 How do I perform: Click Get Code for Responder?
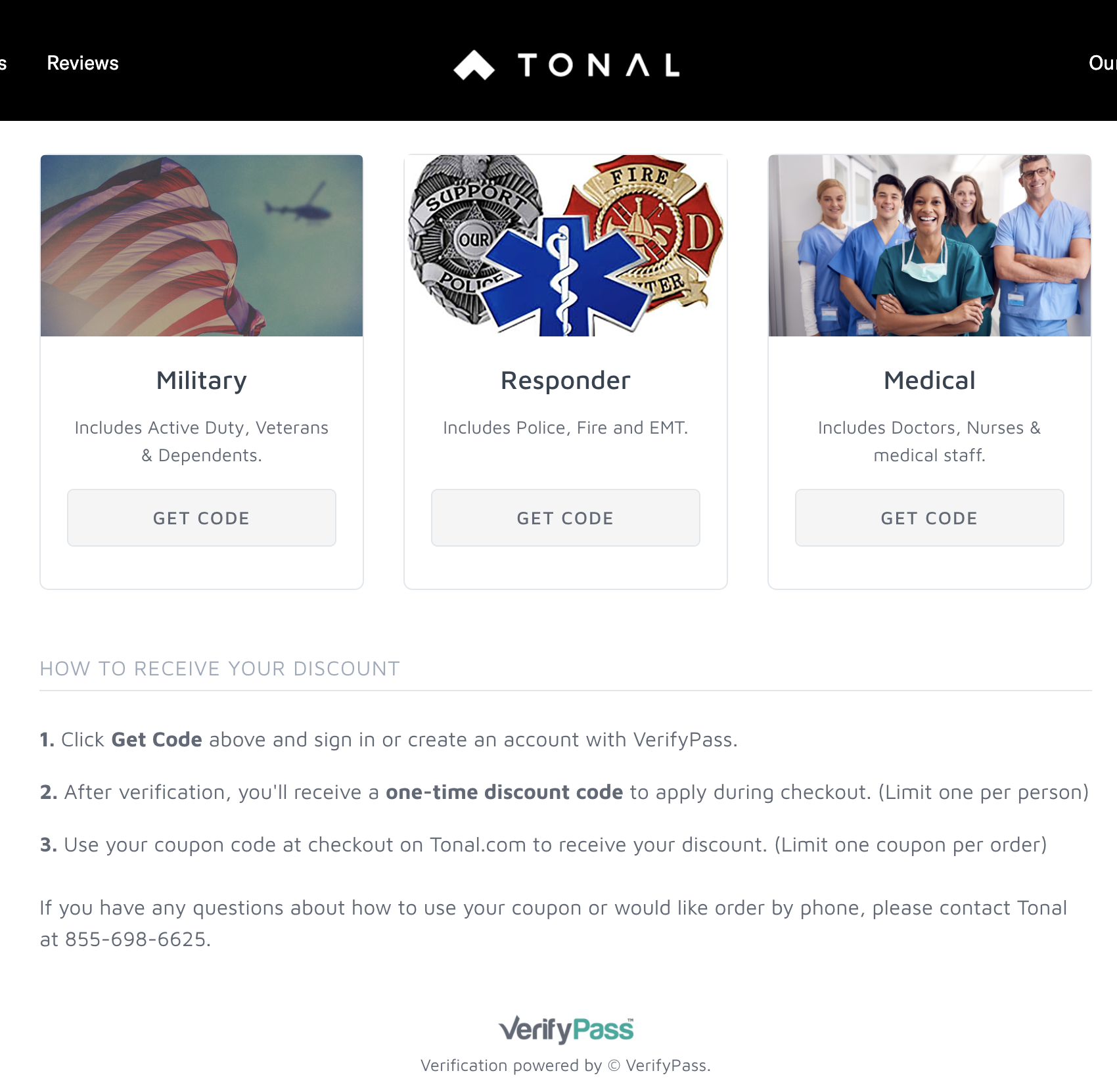point(566,518)
